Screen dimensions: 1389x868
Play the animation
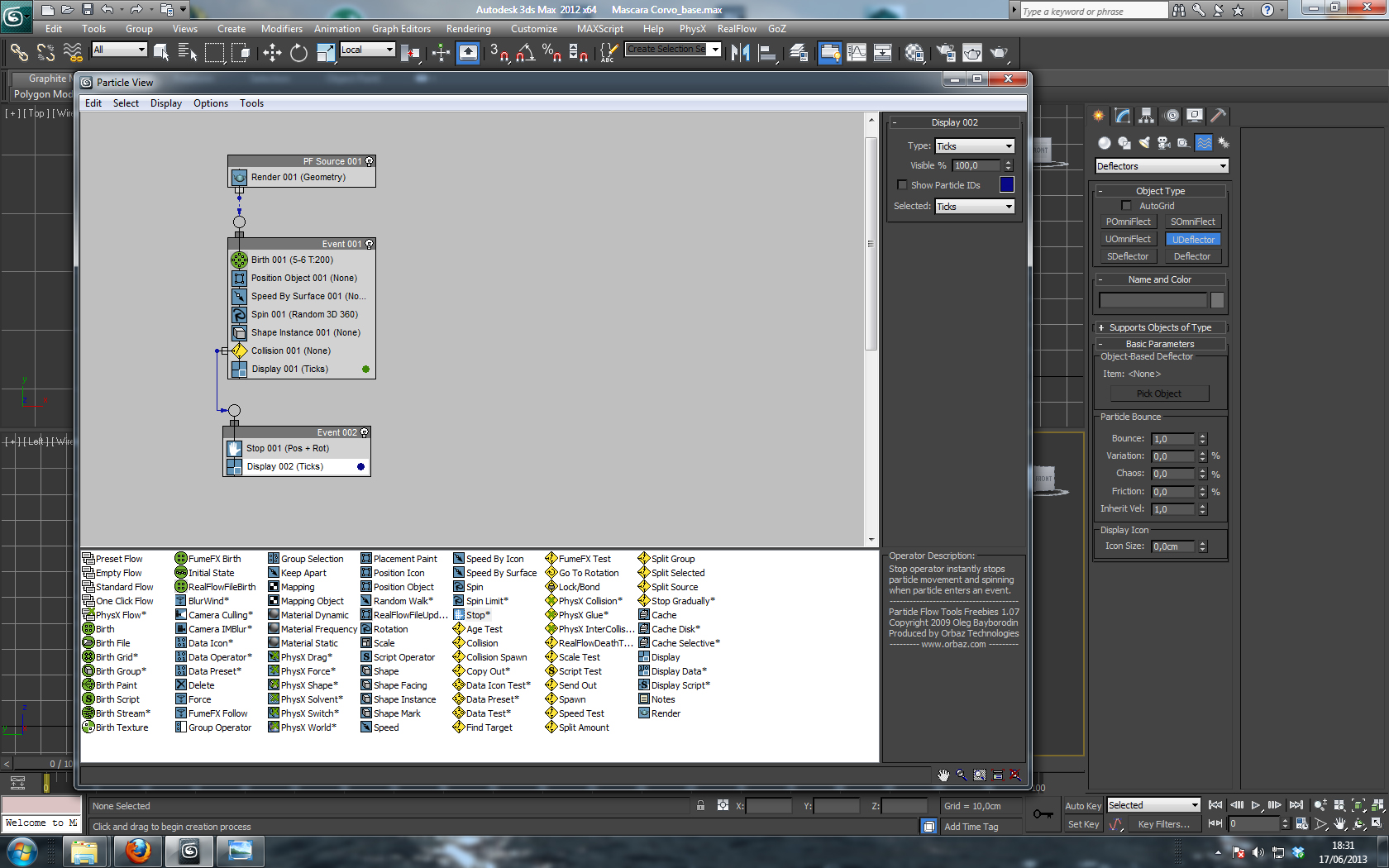coord(1256,805)
